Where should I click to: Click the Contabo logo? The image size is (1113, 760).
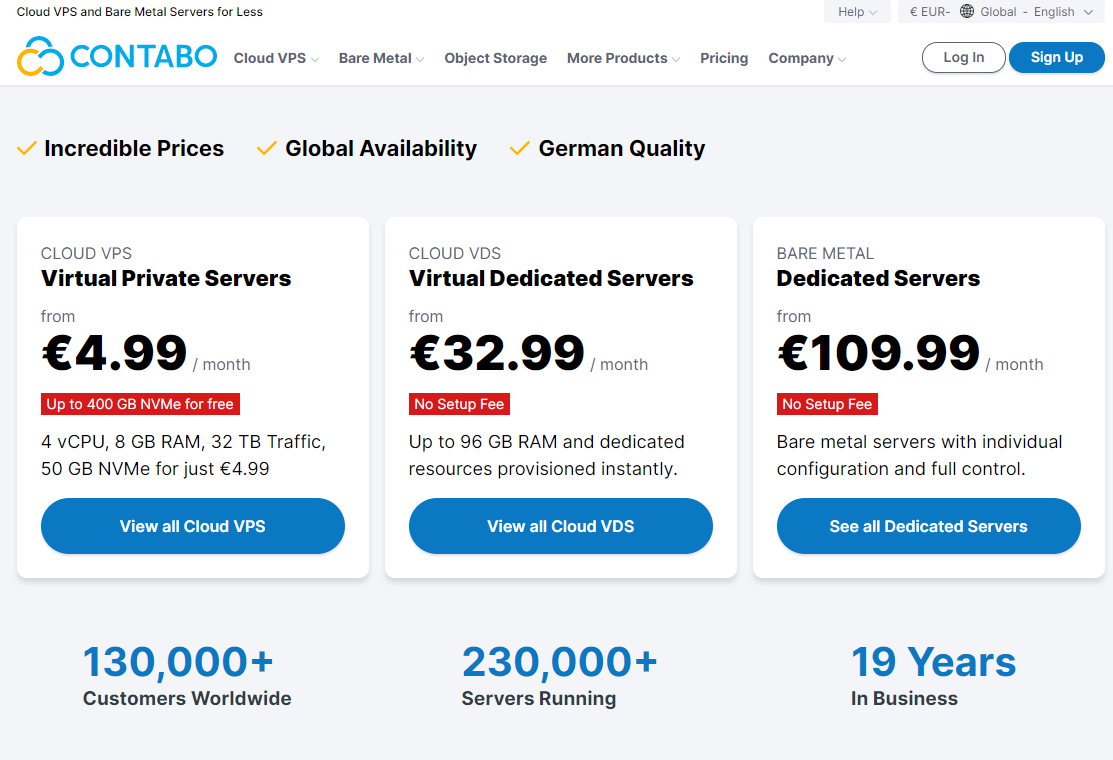(116, 57)
